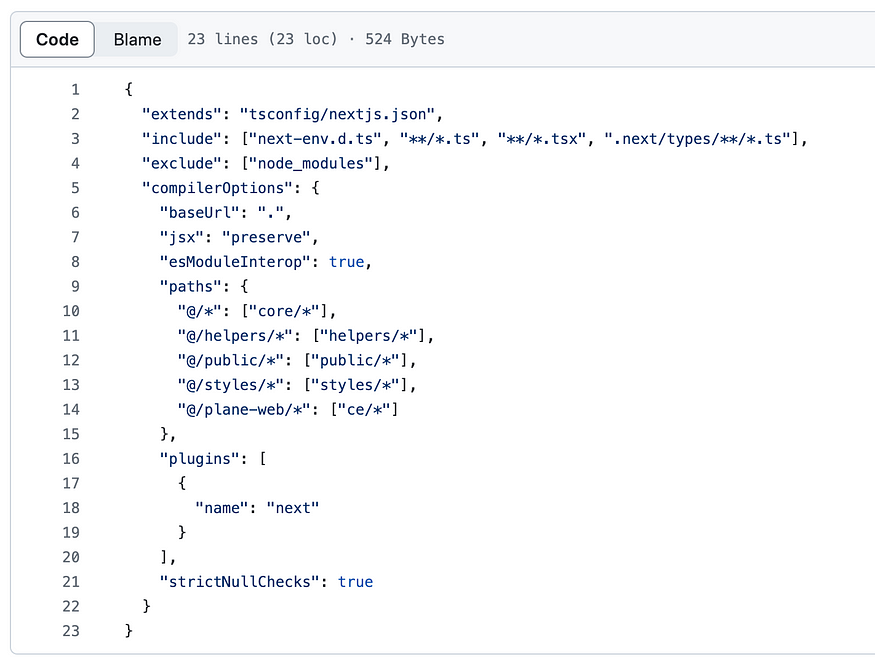Click line number 10

[71, 311]
